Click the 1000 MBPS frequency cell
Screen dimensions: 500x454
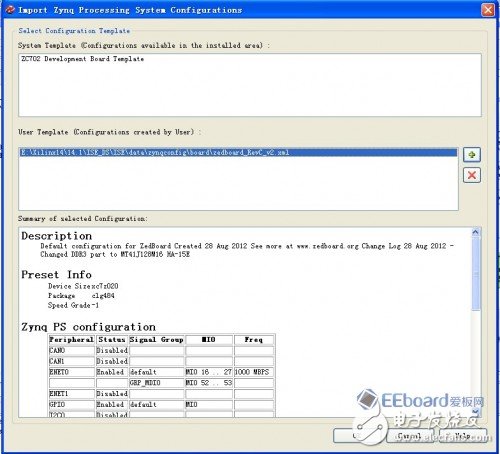(254, 372)
